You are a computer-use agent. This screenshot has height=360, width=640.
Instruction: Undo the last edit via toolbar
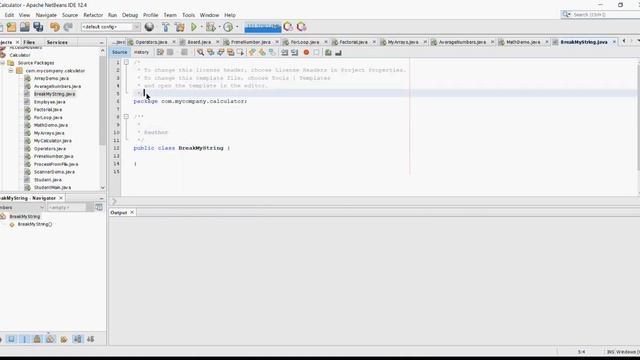tap(54, 27)
